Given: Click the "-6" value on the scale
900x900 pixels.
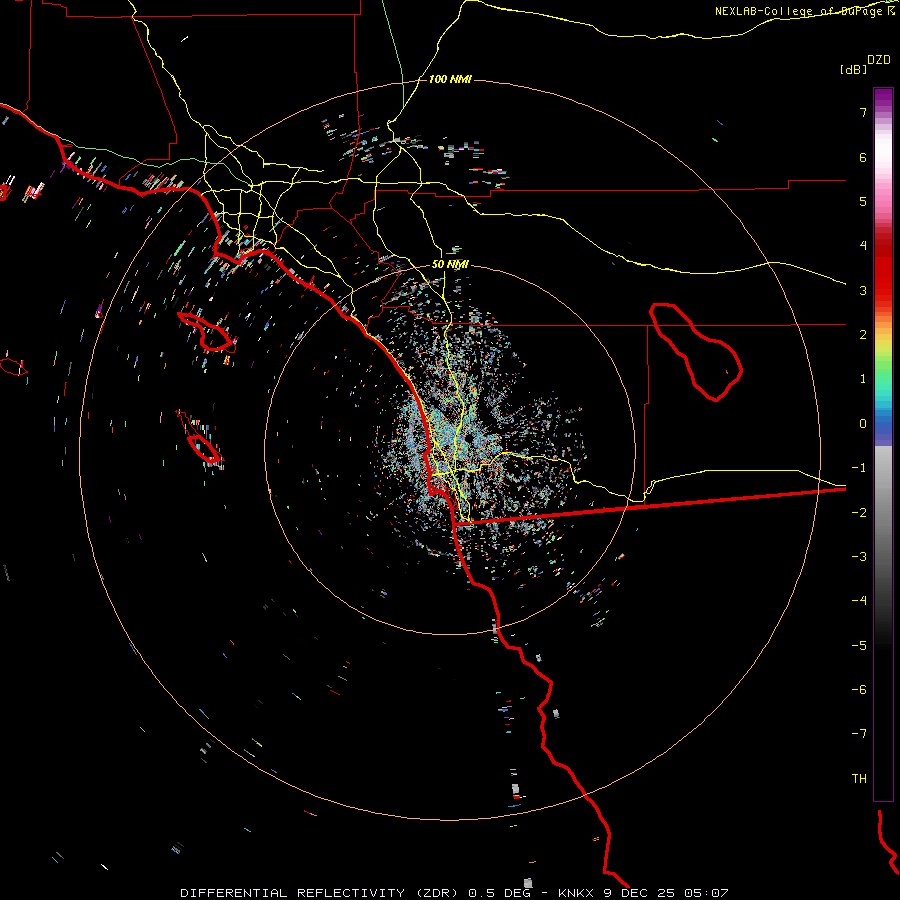Looking at the screenshot, I should [x=859, y=690].
